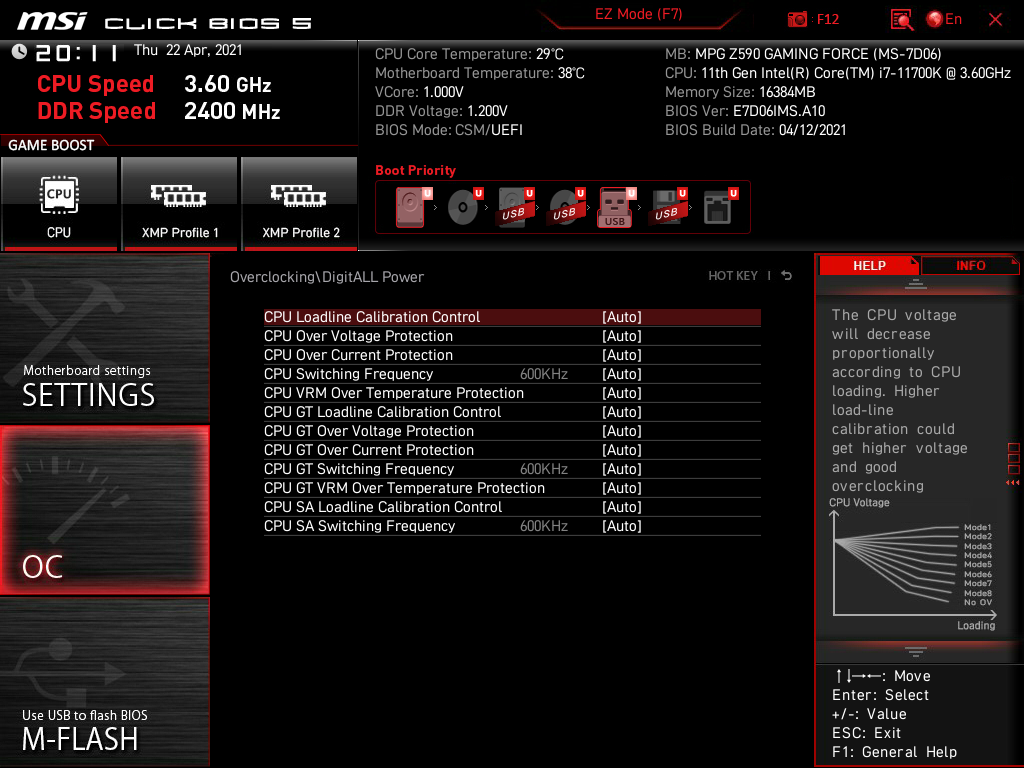The image size is (1024, 768).
Task: Open the OC overclocking section
Action: 104,511
